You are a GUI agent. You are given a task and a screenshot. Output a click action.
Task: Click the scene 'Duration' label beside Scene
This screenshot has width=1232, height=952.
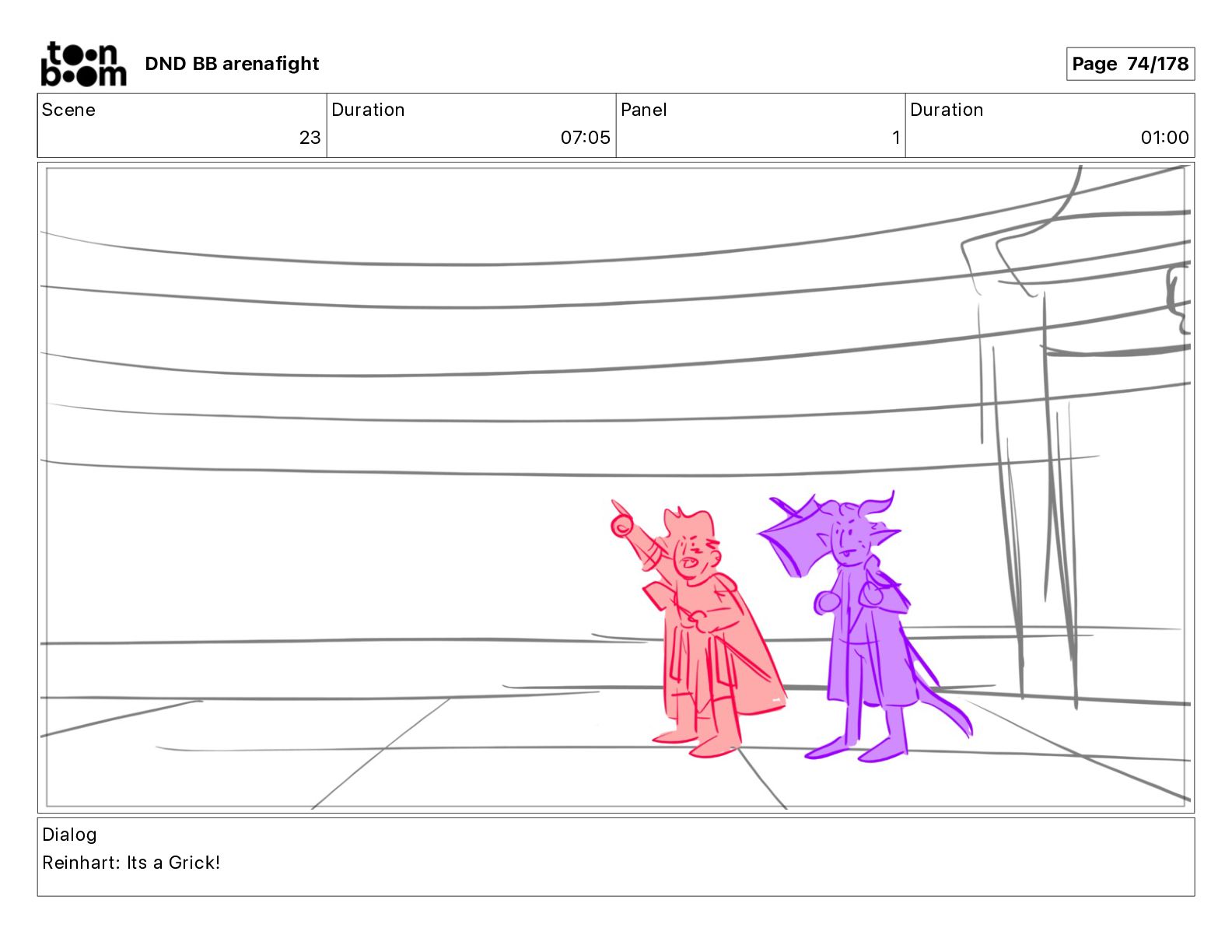point(368,110)
